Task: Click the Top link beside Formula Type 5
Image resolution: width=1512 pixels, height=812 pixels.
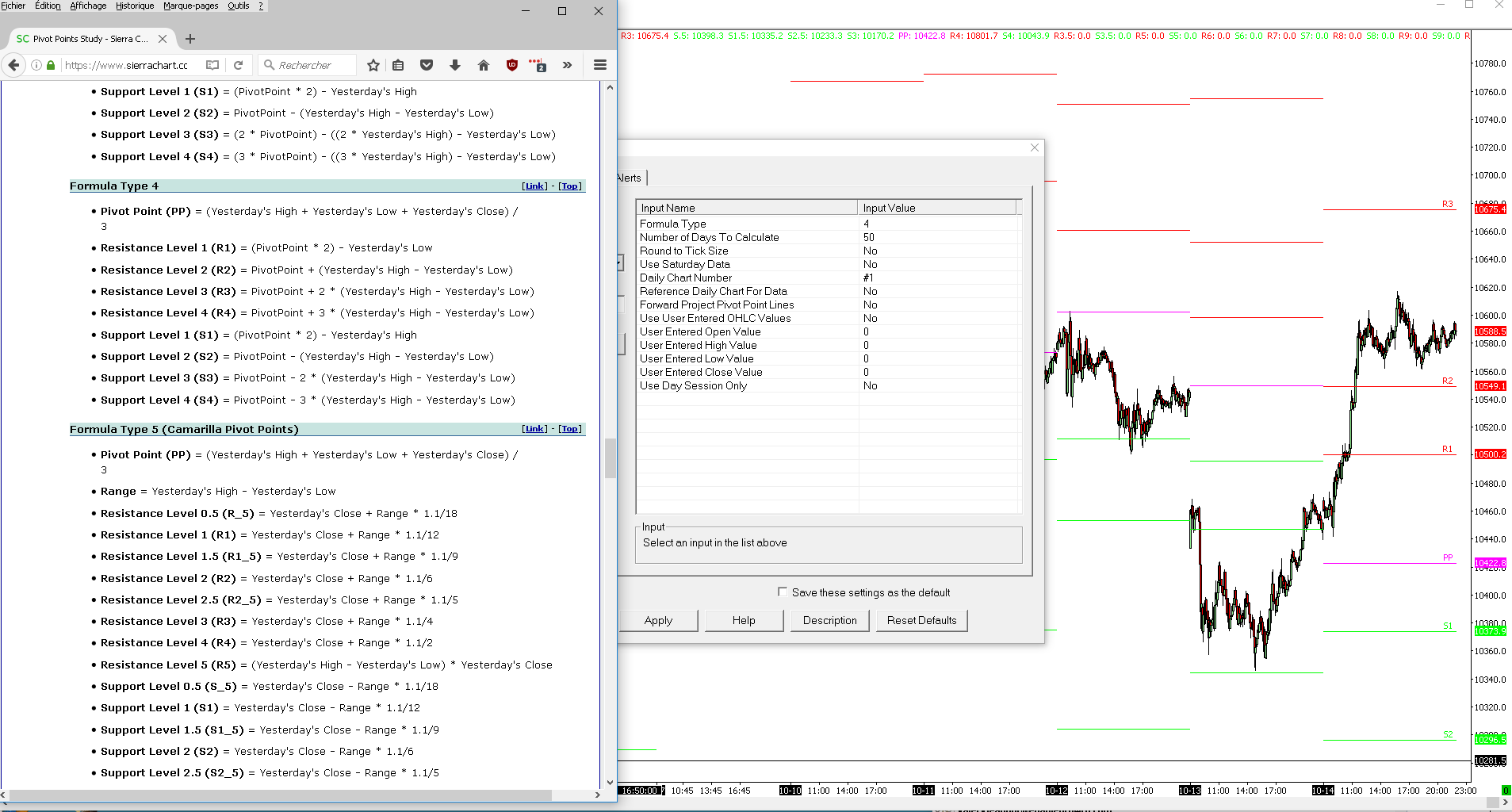Action: pos(569,429)
